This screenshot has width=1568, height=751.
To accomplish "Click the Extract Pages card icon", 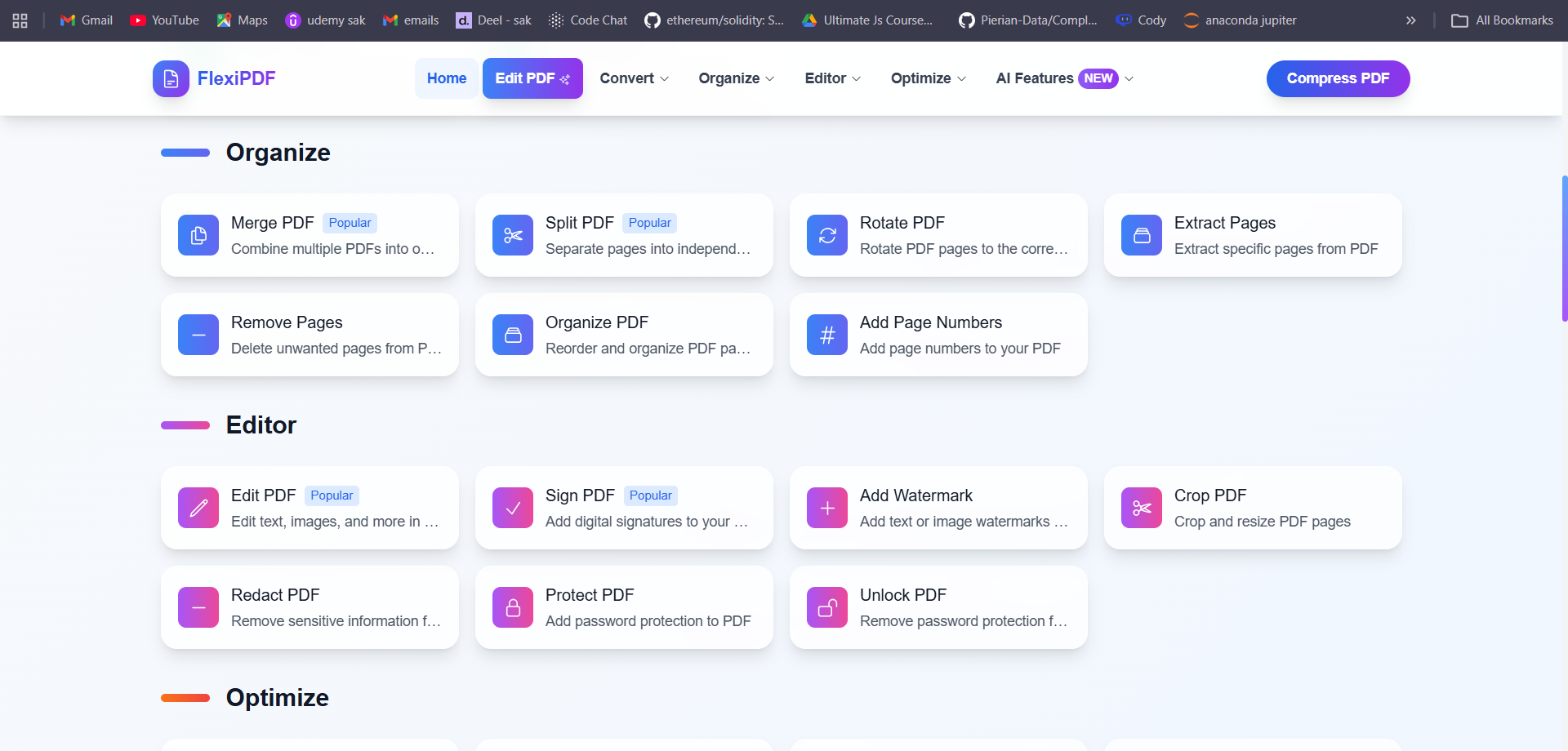I will coord(1142,235).
